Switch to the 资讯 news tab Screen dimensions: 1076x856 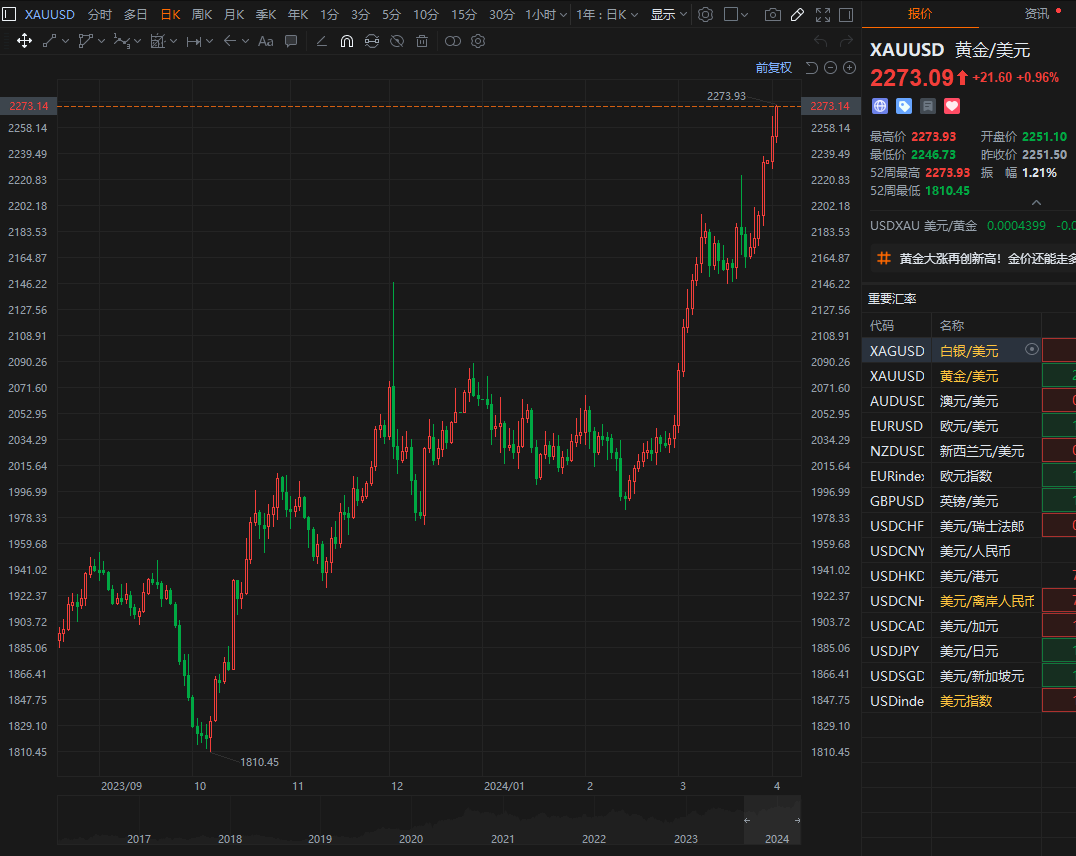click(x=1037, y=14)
